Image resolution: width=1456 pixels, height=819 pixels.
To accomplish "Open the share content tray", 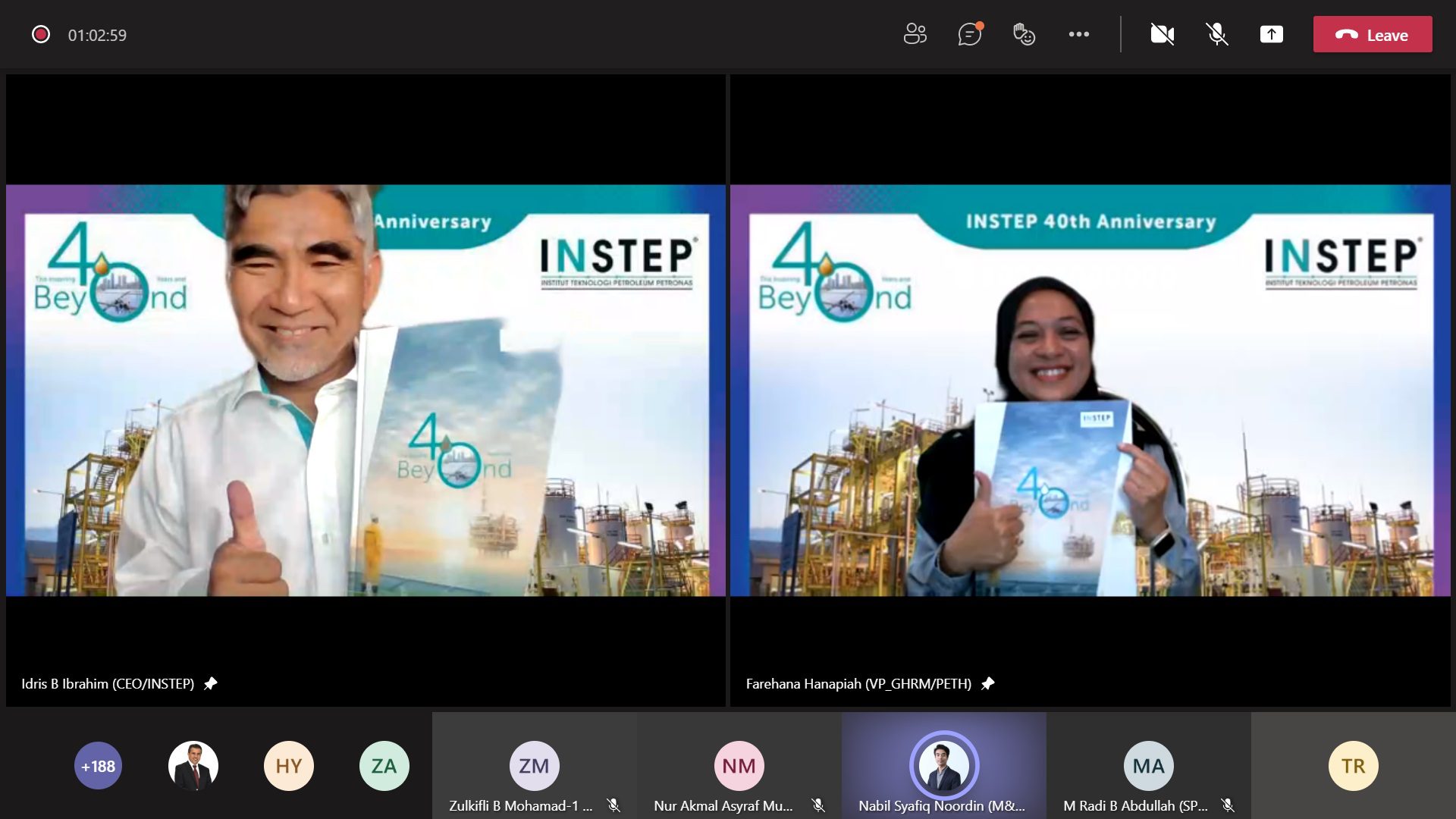I will pos(1272,34).
